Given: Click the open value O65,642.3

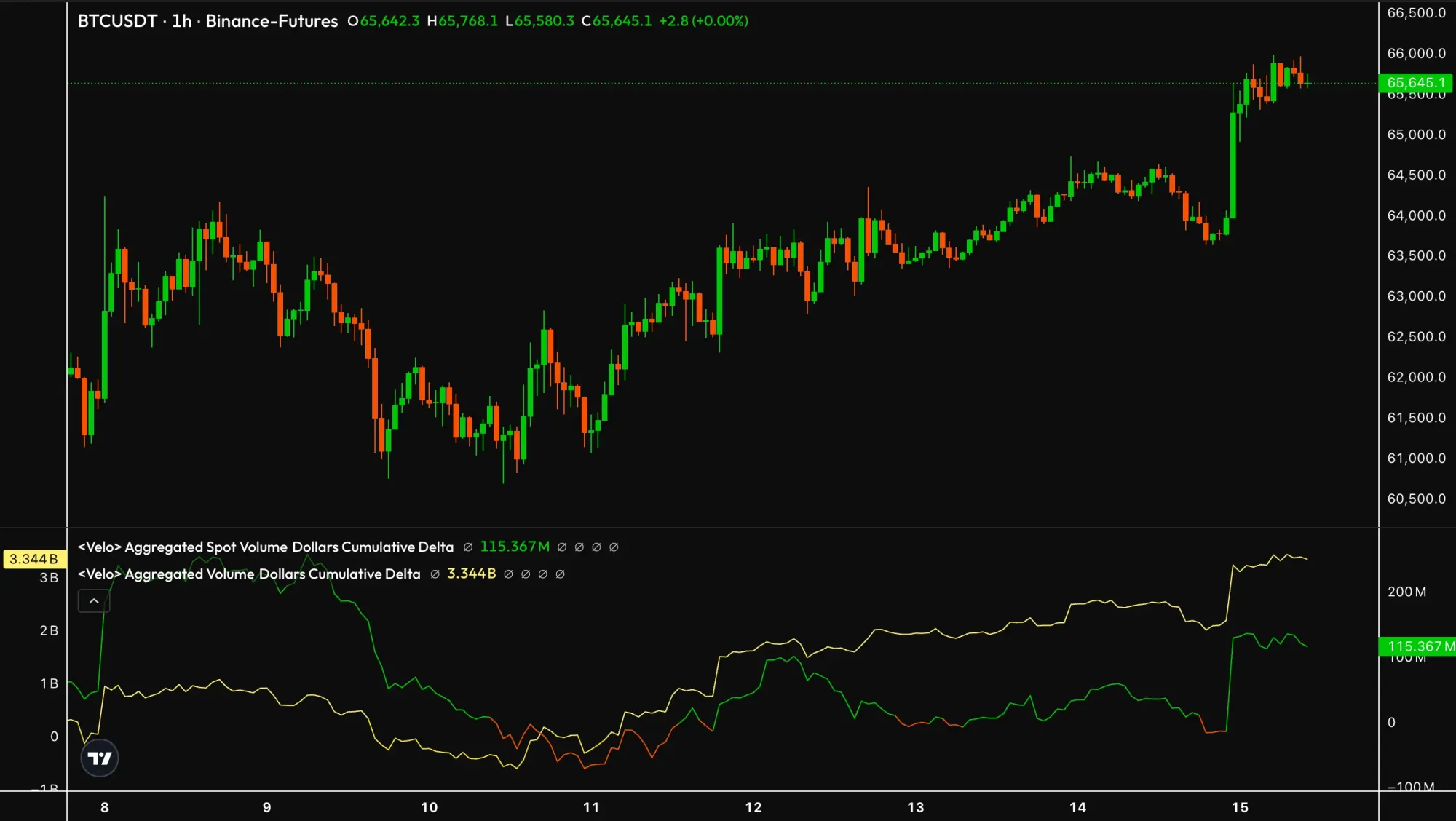Looking at the screenshot, I should pos(384,21).
